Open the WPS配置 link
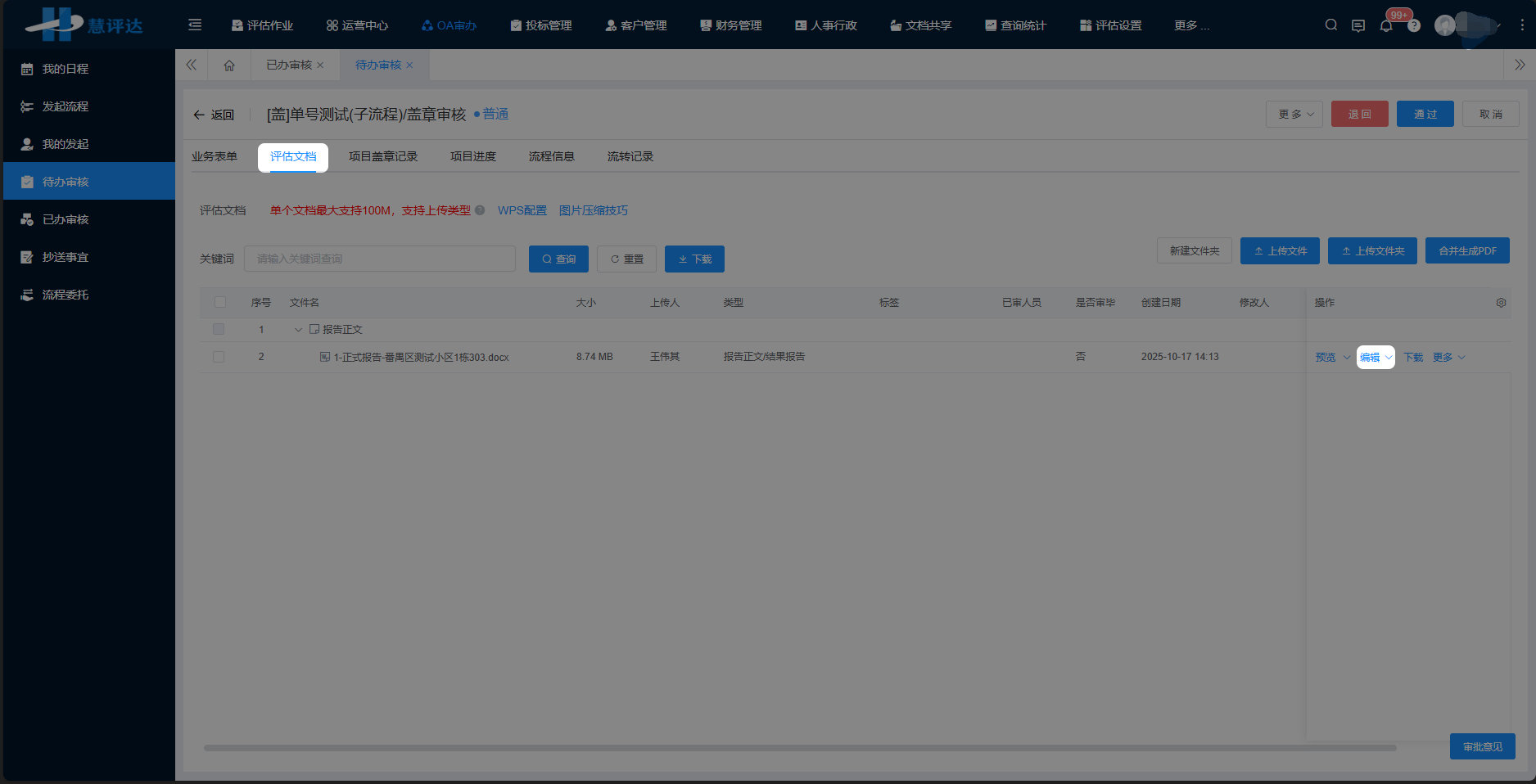This screenshot has width=1536, height=784. 522,210
